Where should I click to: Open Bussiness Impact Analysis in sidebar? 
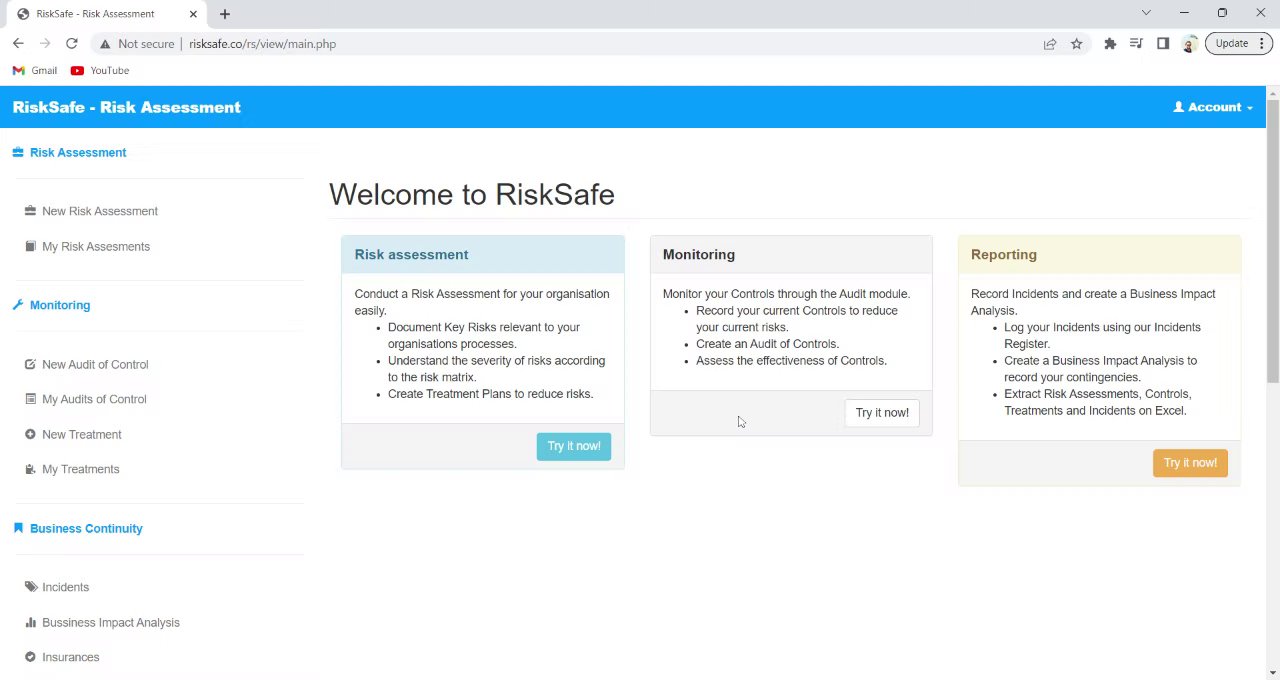tap(111, 622)
